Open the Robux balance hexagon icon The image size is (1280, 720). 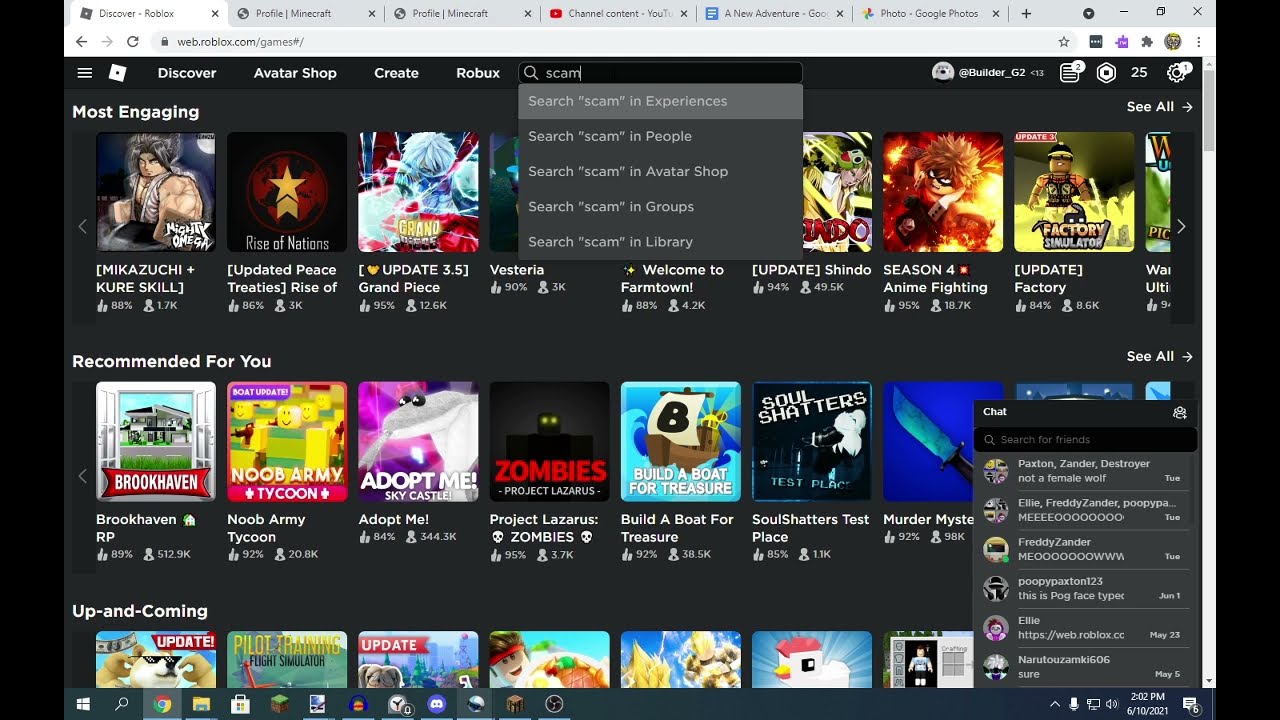click(x=1106, y=73)
